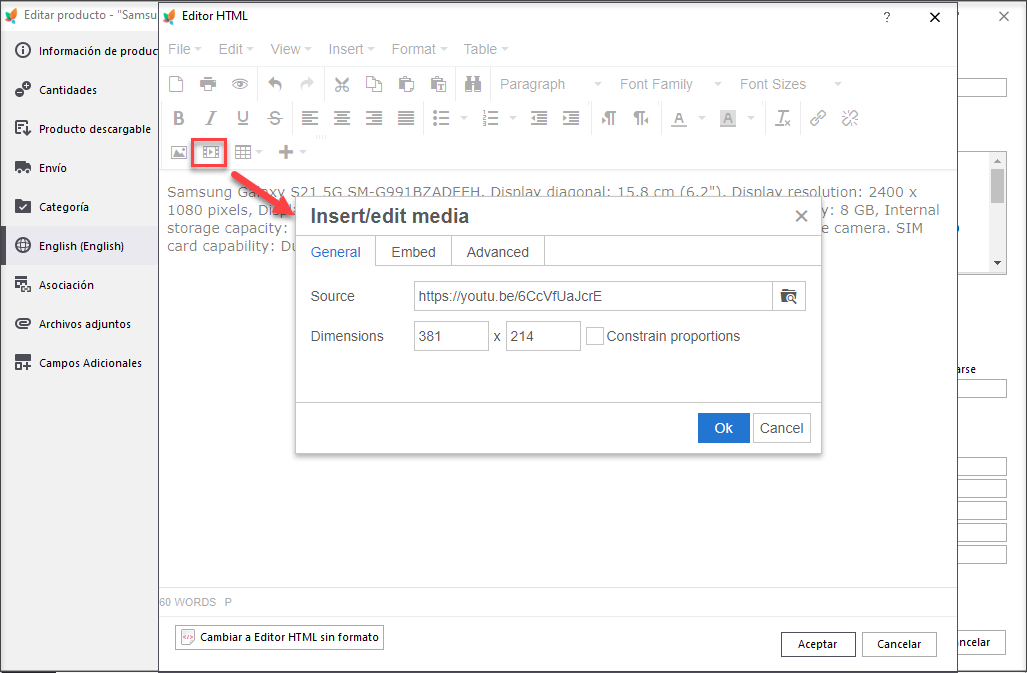Screen dimensions: 1027x673
Task: Set right-to-left text direction
Action: (641, 118)
